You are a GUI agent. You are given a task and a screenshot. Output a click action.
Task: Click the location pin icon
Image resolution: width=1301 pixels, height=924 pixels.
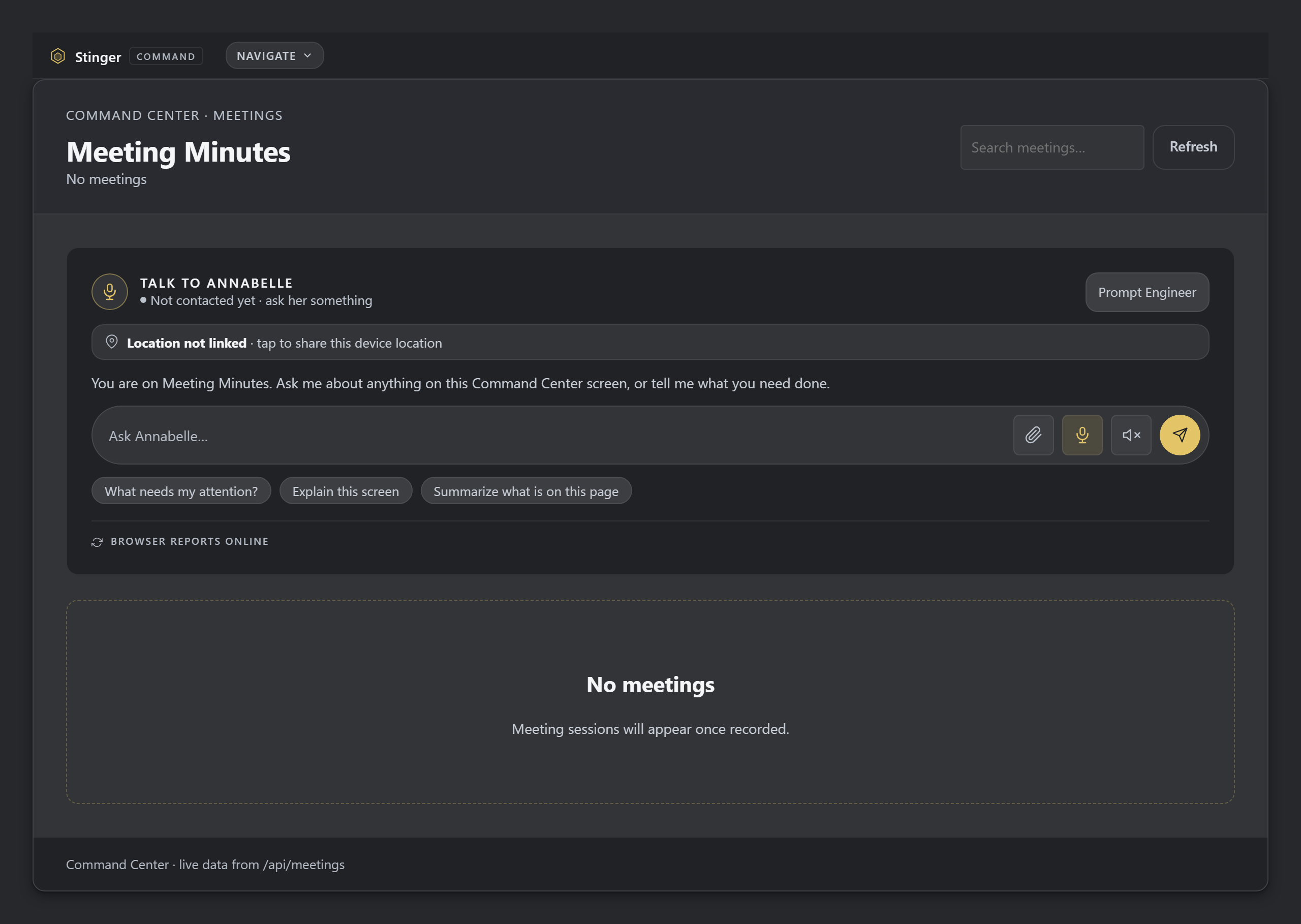tap(112, 342)
